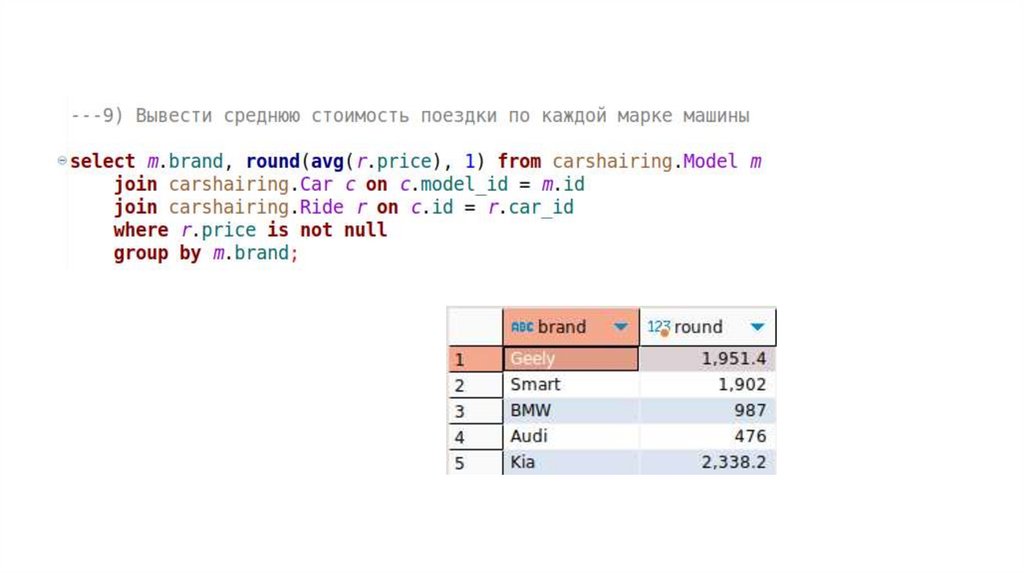Select the BMW brand cell
1024x574 pixels.
pyautogui.click(x=571, y=411)
